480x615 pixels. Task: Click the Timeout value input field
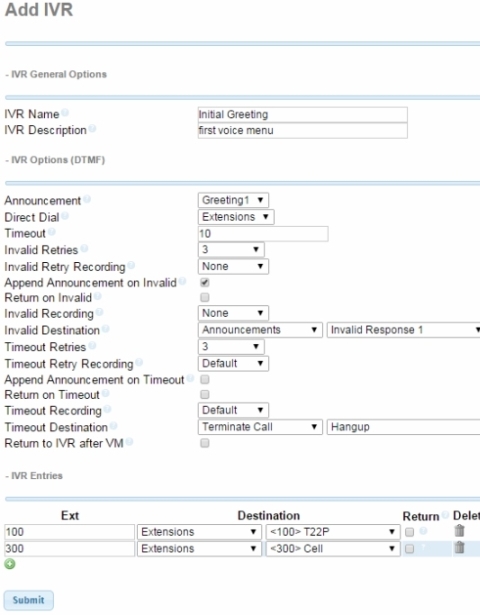point(263,234)
